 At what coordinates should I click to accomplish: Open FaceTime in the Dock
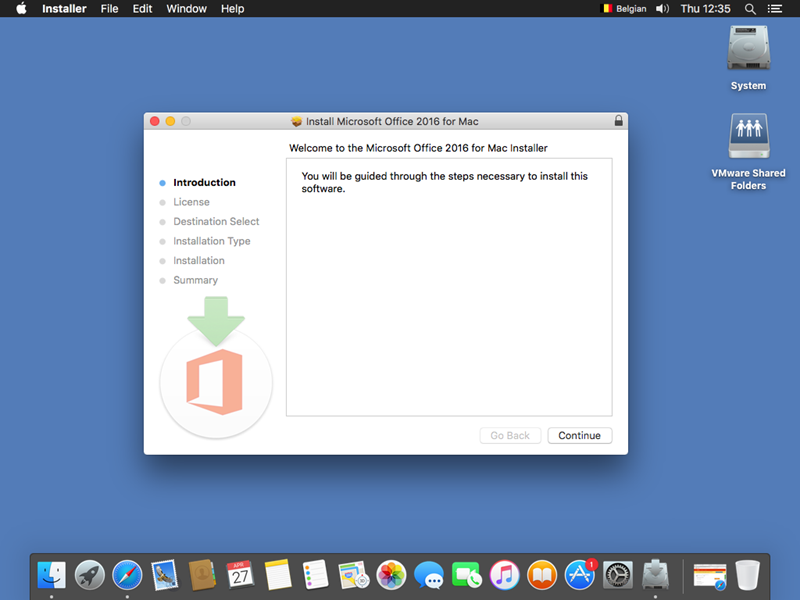(466, 575)
